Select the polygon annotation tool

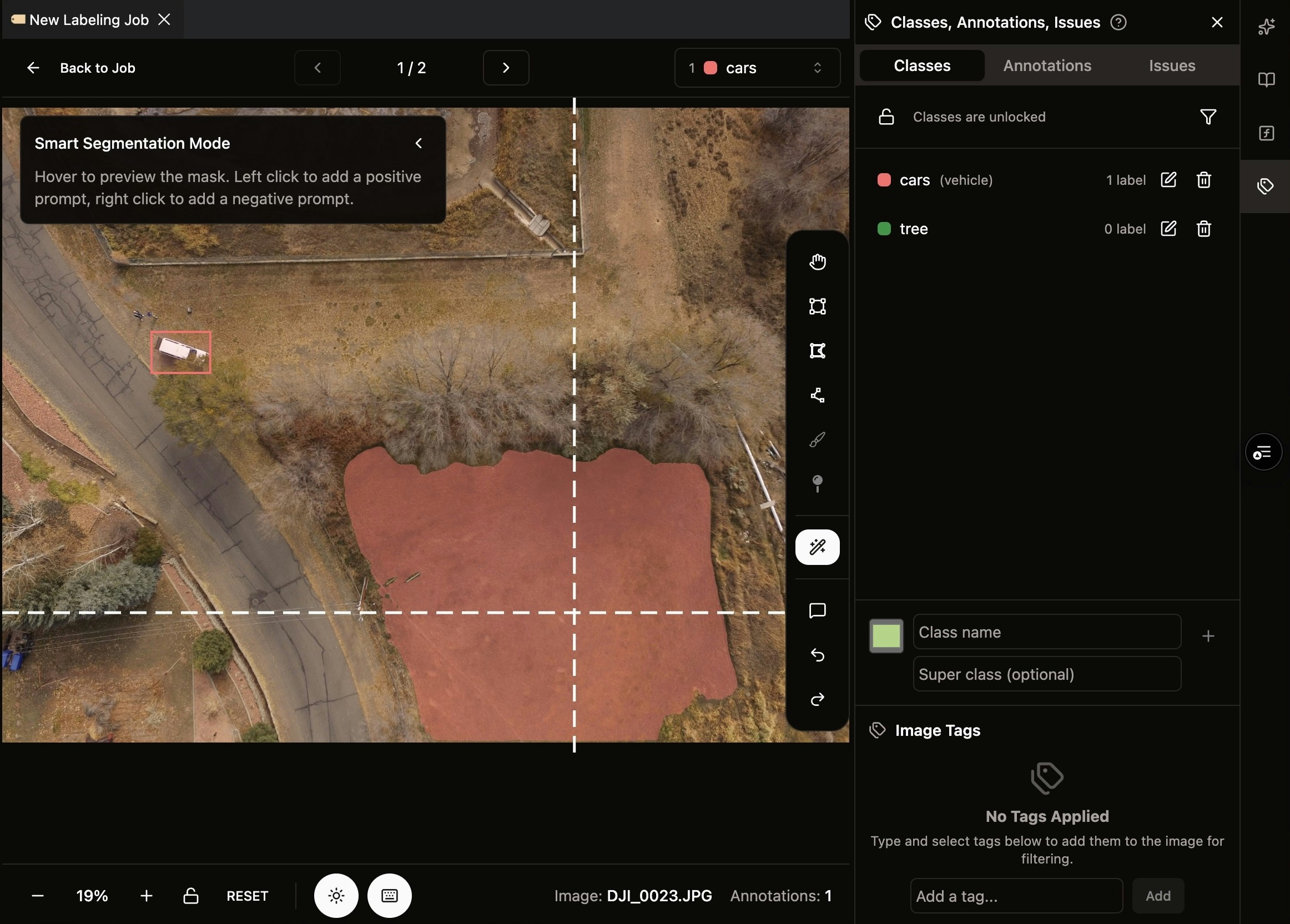[x=817, y=351]
